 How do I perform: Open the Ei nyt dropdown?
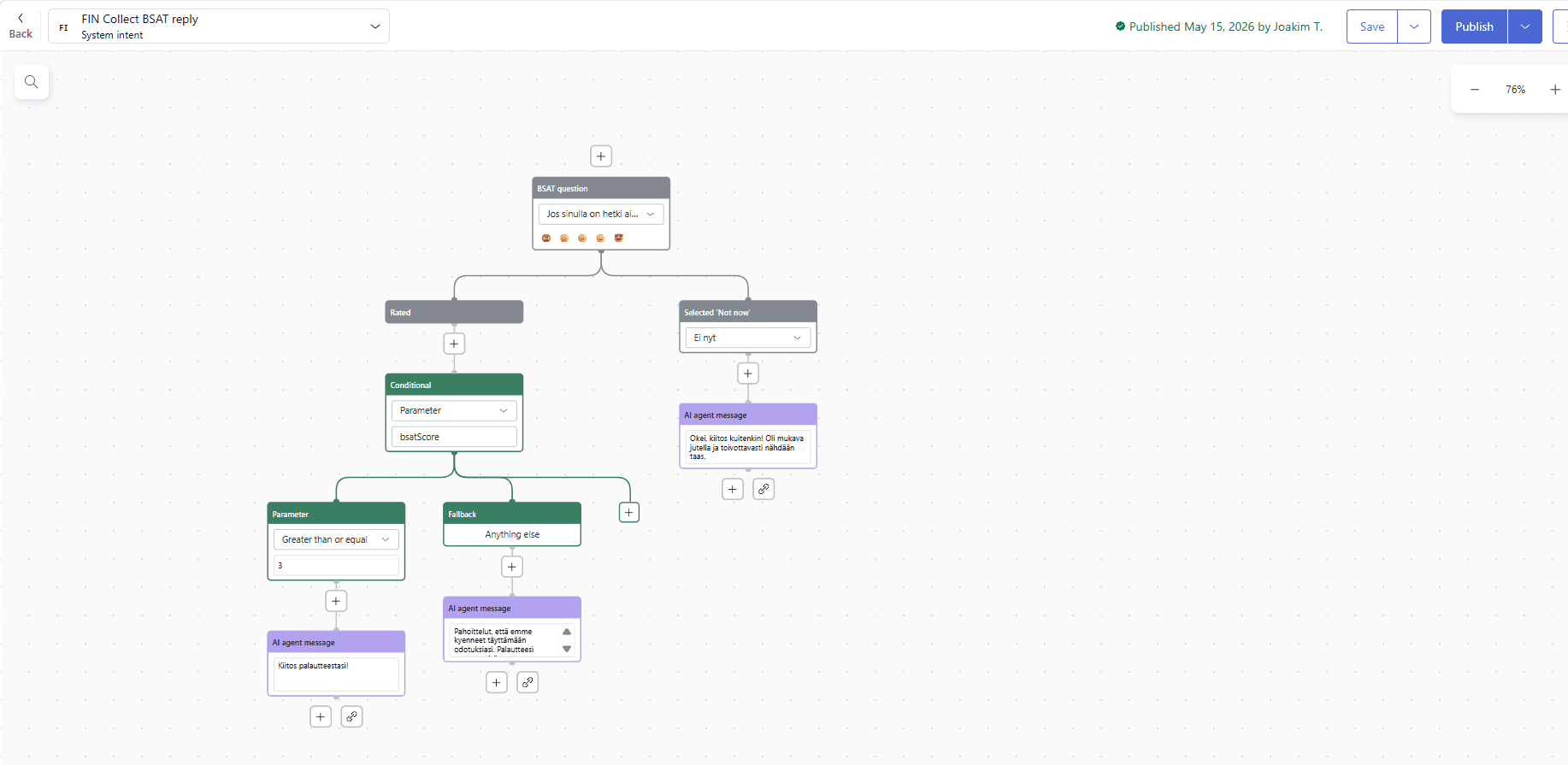pos(748,338)
